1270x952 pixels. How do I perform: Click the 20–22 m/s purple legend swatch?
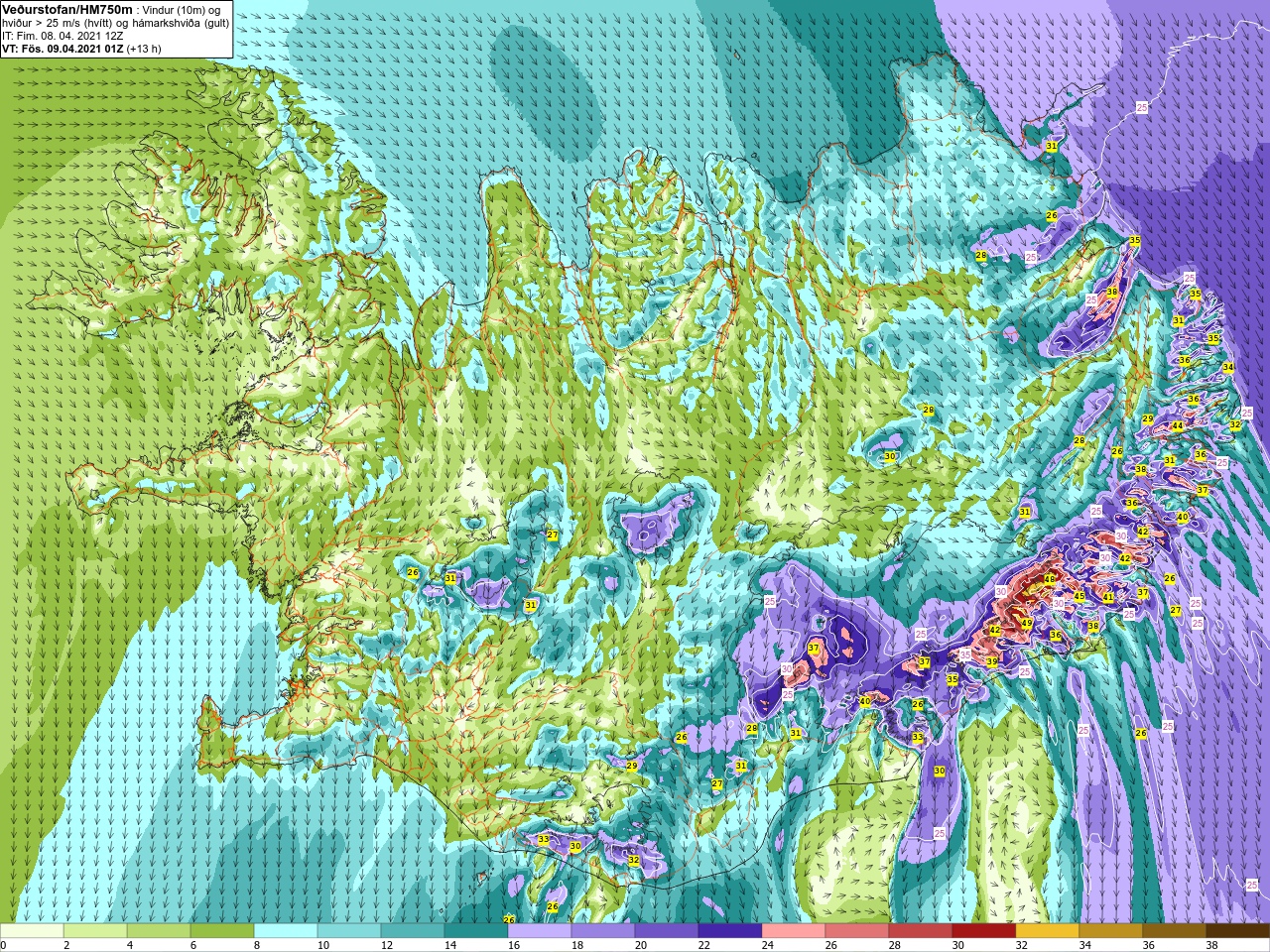pos(667,931)
